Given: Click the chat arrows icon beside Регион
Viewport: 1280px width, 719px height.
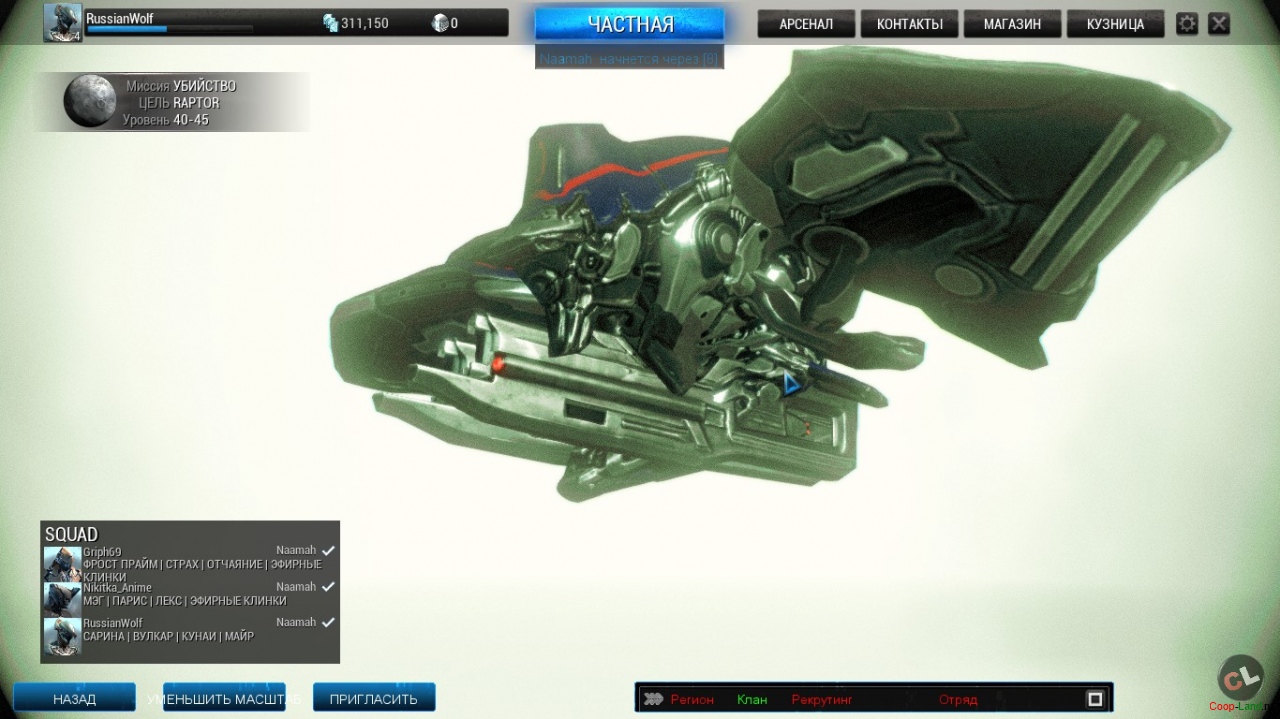Looking at the screenshot, I should pyautogui.click(x=653, y=699).
